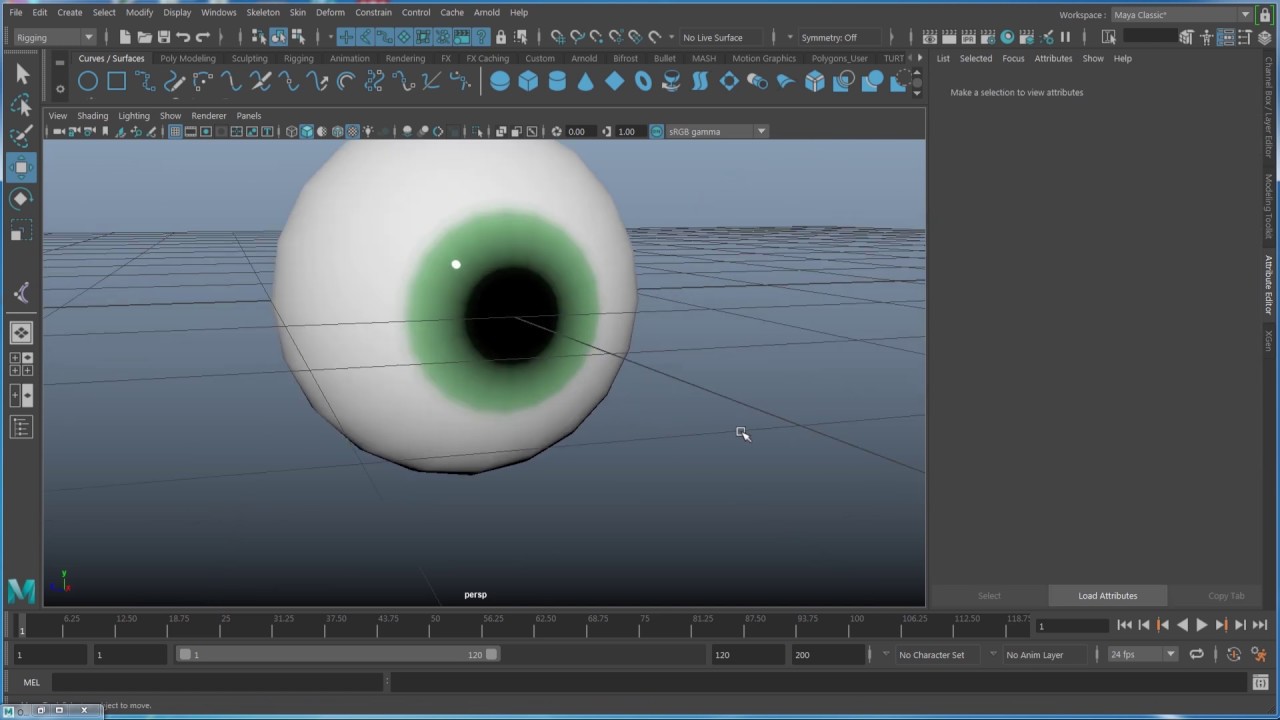
Task: Create a NURBS cube from shelf
Action: (x=528, y=82)
